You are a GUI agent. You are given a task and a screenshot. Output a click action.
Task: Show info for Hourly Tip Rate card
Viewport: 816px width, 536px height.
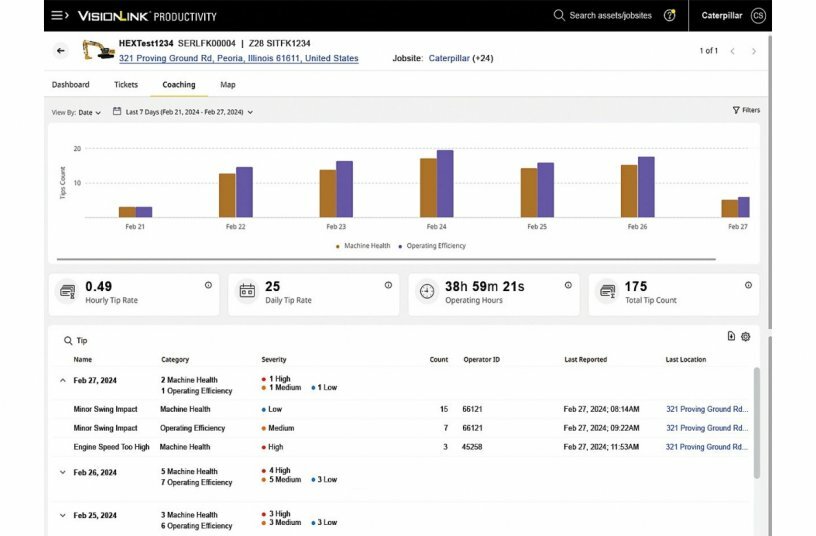pyautogui.click(x=208, y=285)
